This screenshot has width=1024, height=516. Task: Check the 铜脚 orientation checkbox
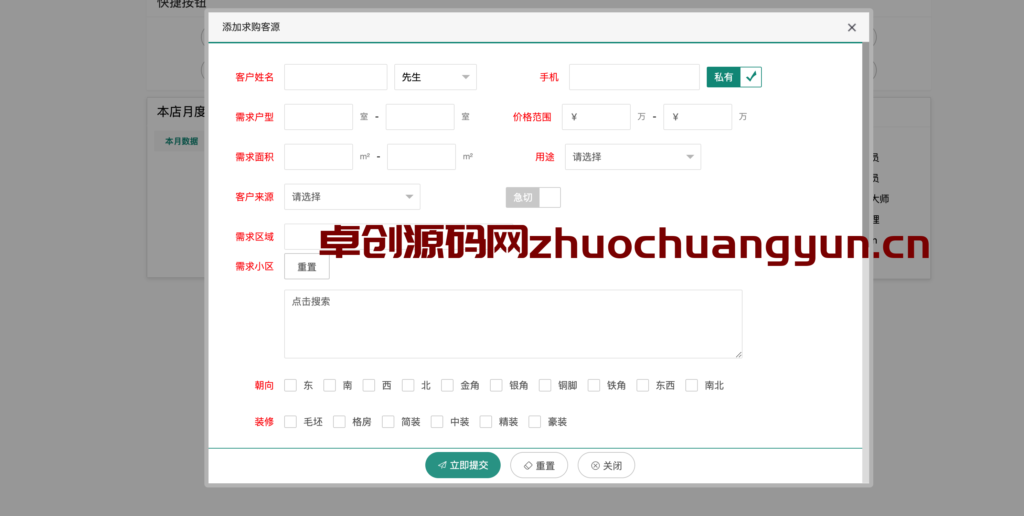coord(545,385)
